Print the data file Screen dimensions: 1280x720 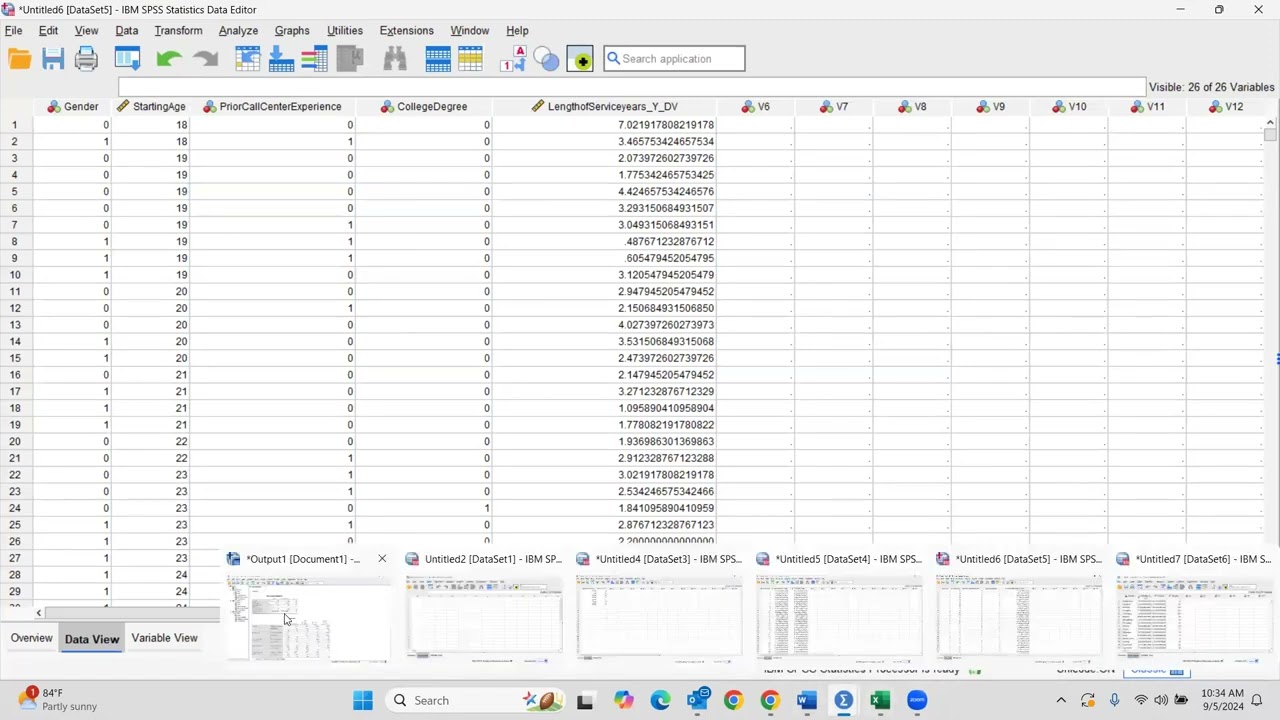pyautogui.click(x=87, y=59)
